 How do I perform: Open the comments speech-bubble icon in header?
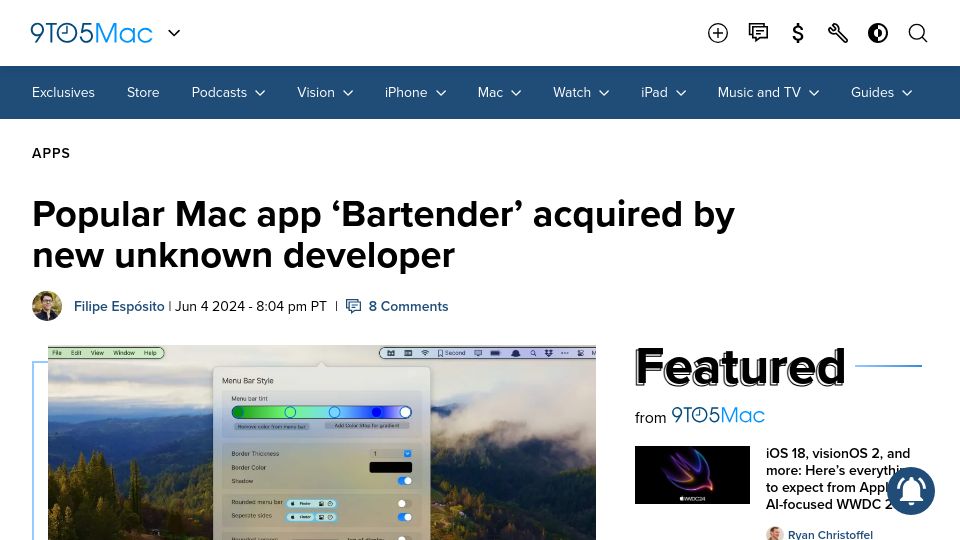pyautogui.click(x=758, y=32)
